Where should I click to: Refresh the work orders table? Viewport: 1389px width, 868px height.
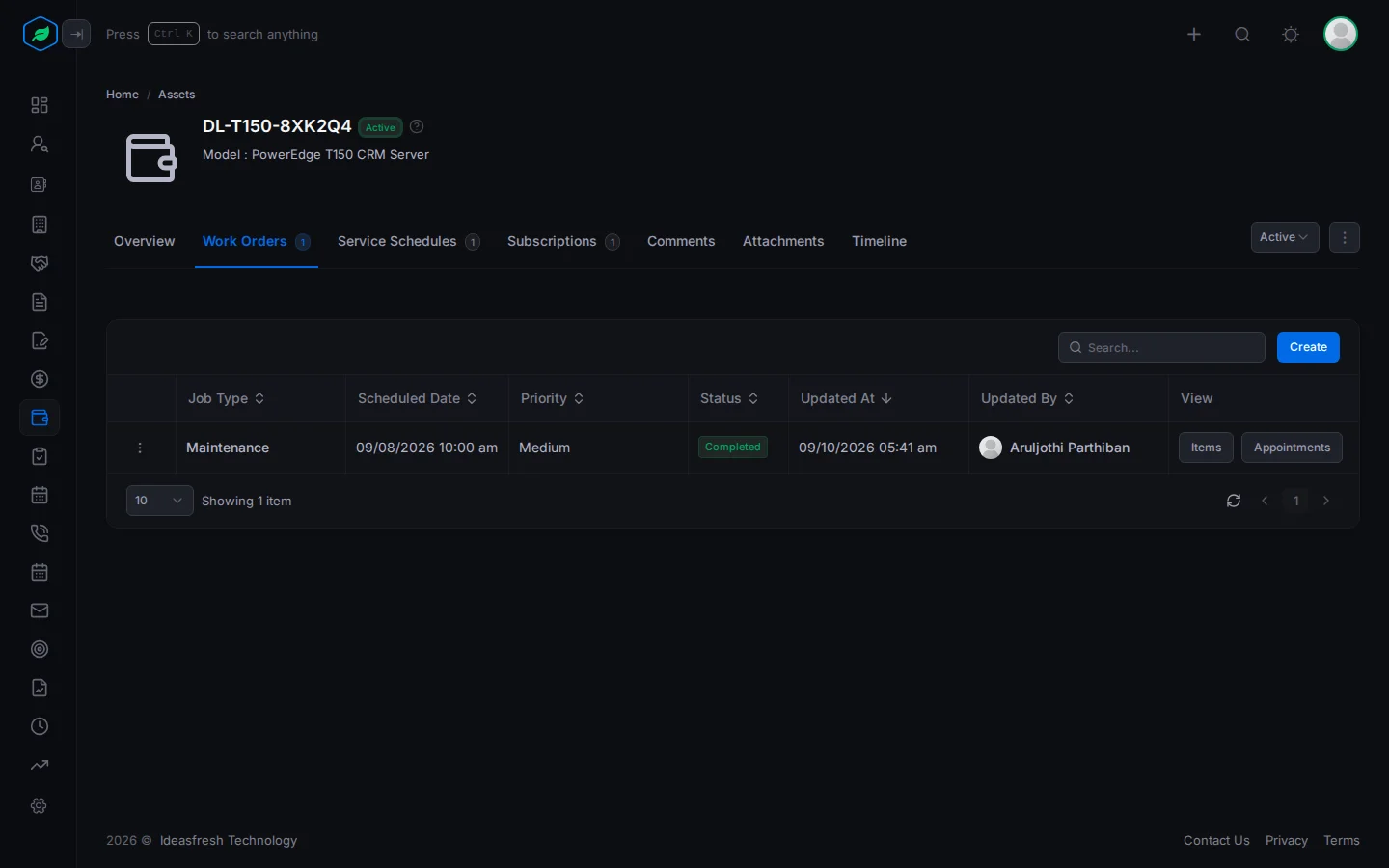pyautogui.click(x=1234, y=501)
